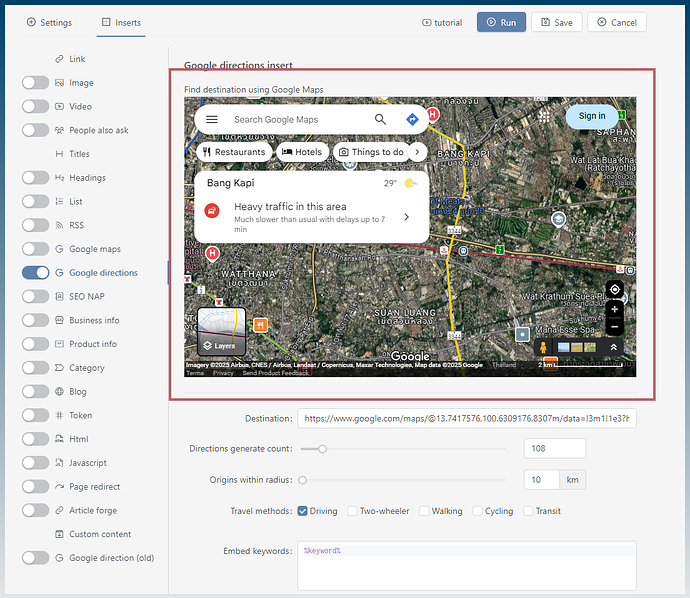The height and width of the screenshot is (598, 690).
Task: Click the Page redirect arrow icon
Action: click(59, 487)
